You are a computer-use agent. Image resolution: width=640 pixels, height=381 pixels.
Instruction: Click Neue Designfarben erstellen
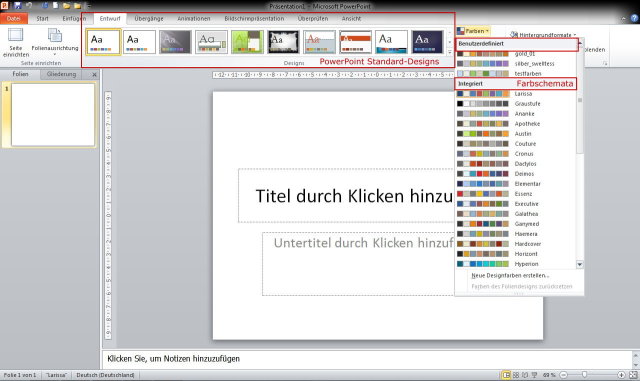click(510, 276)
